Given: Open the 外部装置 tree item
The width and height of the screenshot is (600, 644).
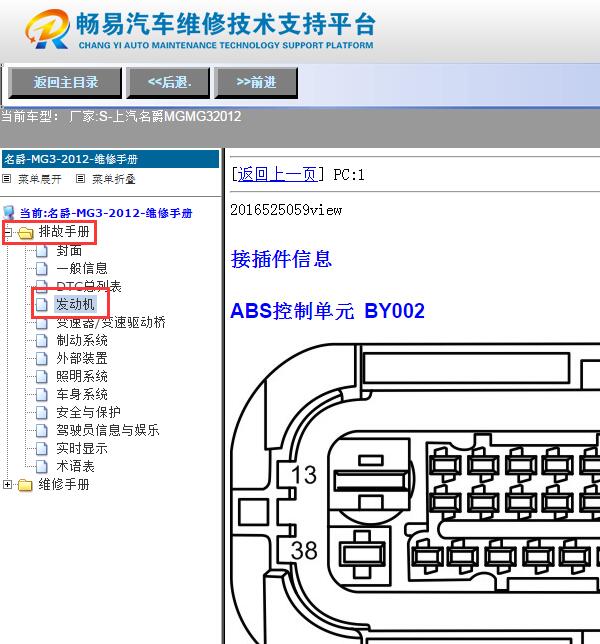Looking at the screenshot, I should click(82, 358).
